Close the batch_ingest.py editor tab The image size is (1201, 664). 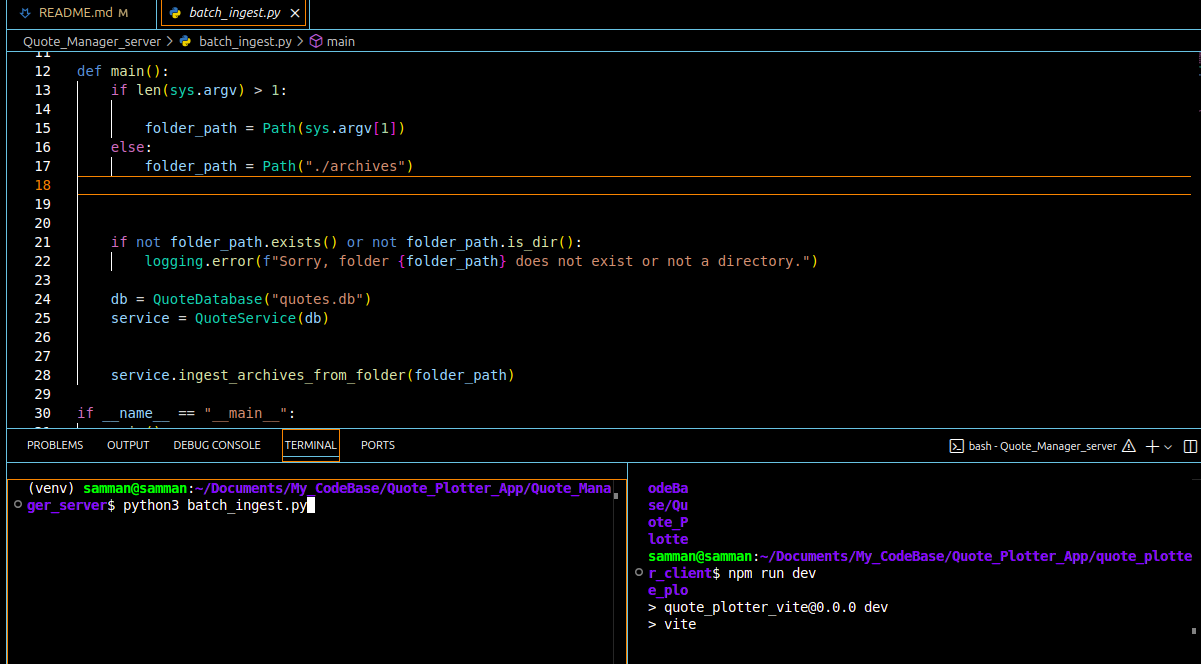pyautogui.click(x=294, y=13)
